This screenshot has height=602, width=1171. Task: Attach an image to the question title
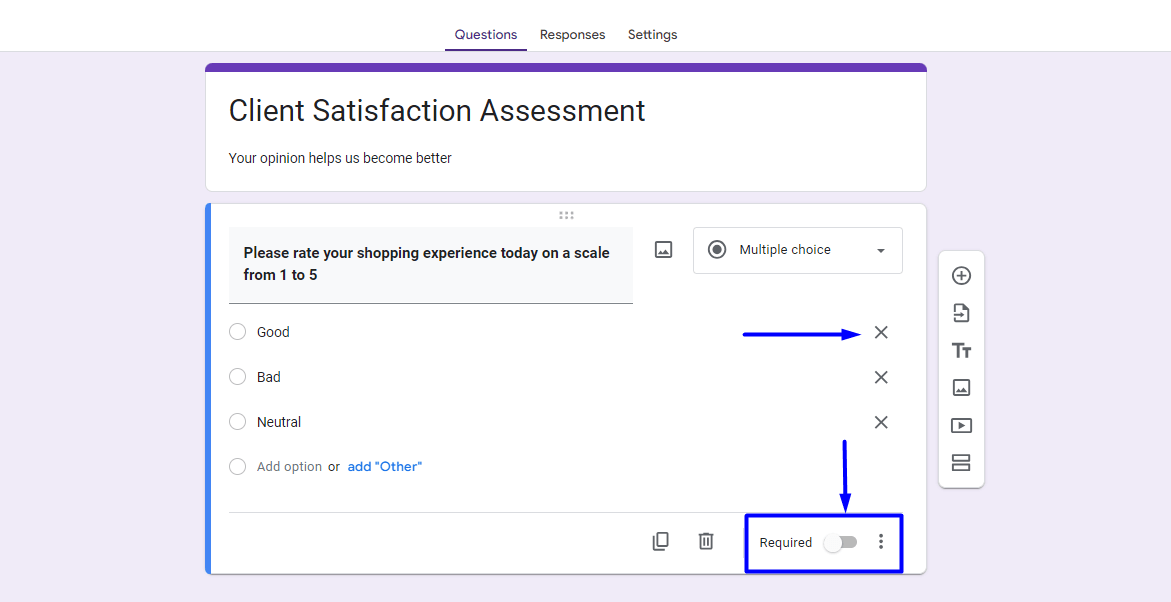point(663,250)
